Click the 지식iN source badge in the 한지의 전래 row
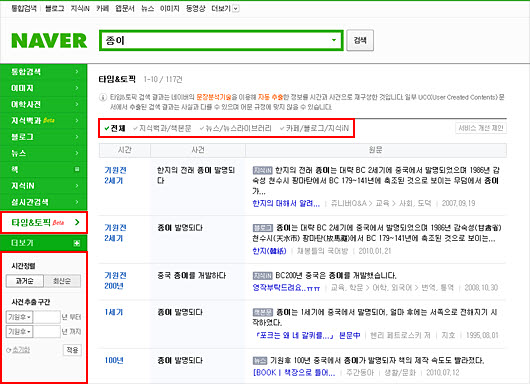This screenshot has width=530, height=384. click(x=263, y=170)
